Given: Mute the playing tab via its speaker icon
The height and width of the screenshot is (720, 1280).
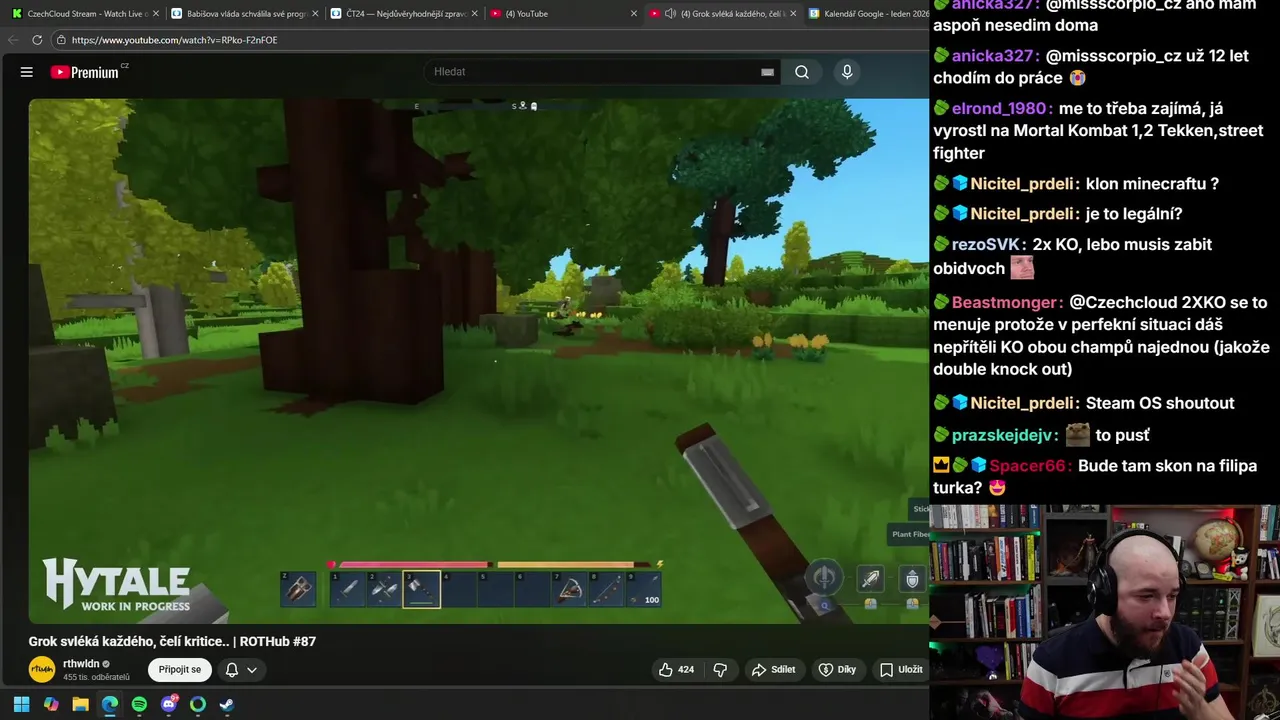Looking at the screenshot, I should tap(670, 14).
